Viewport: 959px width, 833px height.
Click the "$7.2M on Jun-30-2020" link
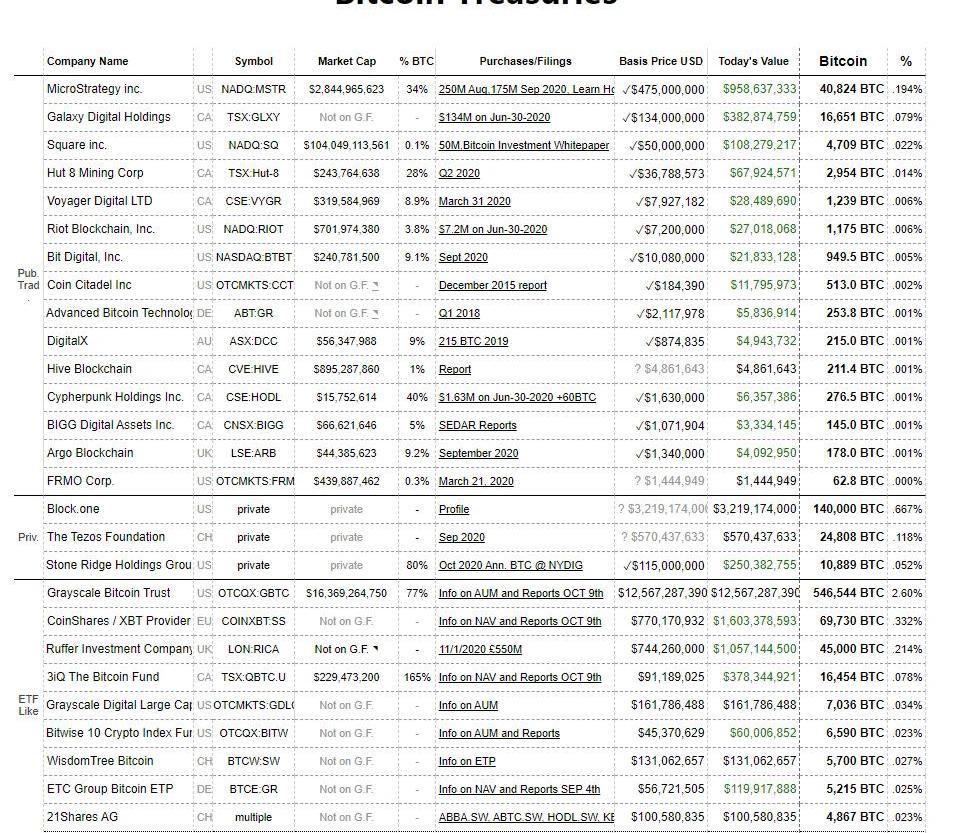pos(492,229)
